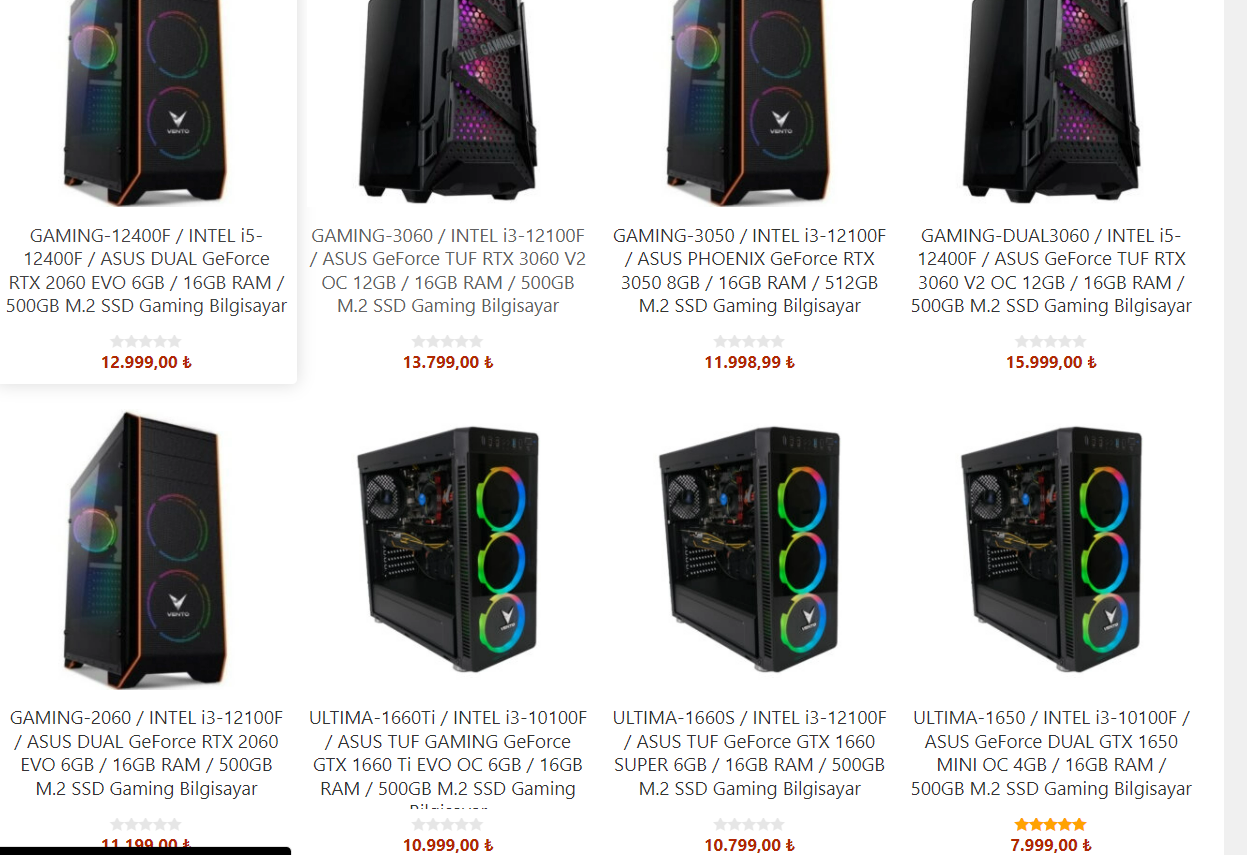Select the 15.999,00 ₺ price of GAMING-DUAL3060

click(1051, 362)
